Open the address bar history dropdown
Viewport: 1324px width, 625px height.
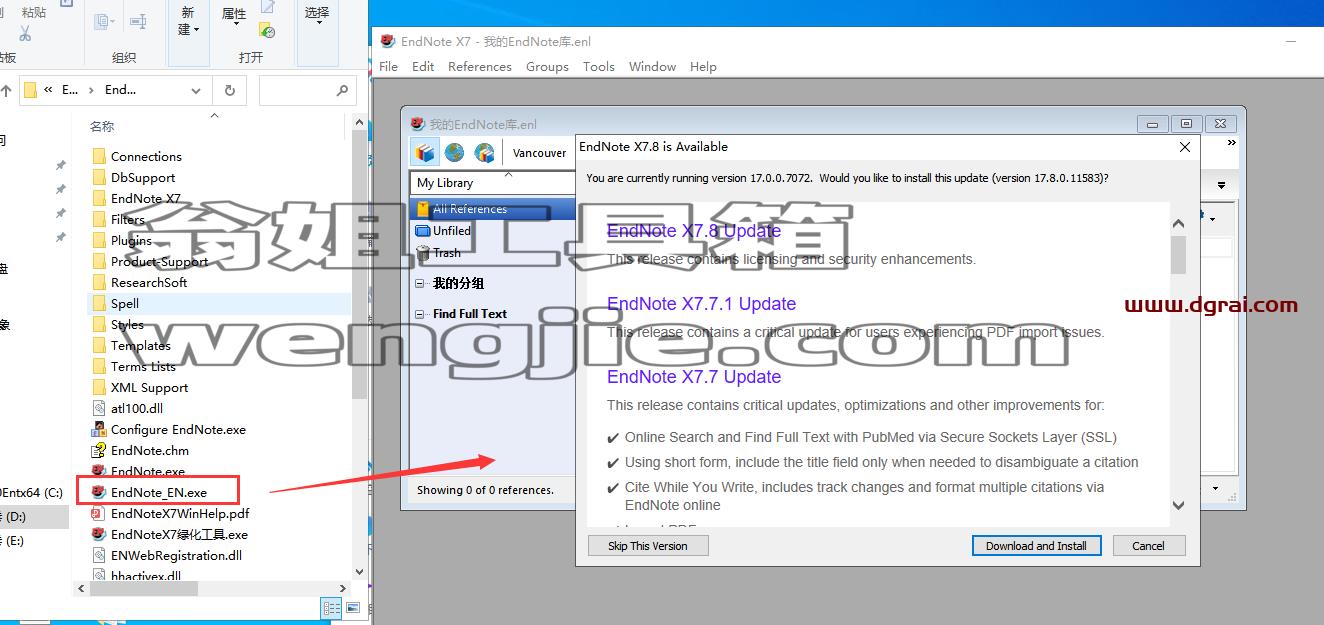[x=196, y=90]
